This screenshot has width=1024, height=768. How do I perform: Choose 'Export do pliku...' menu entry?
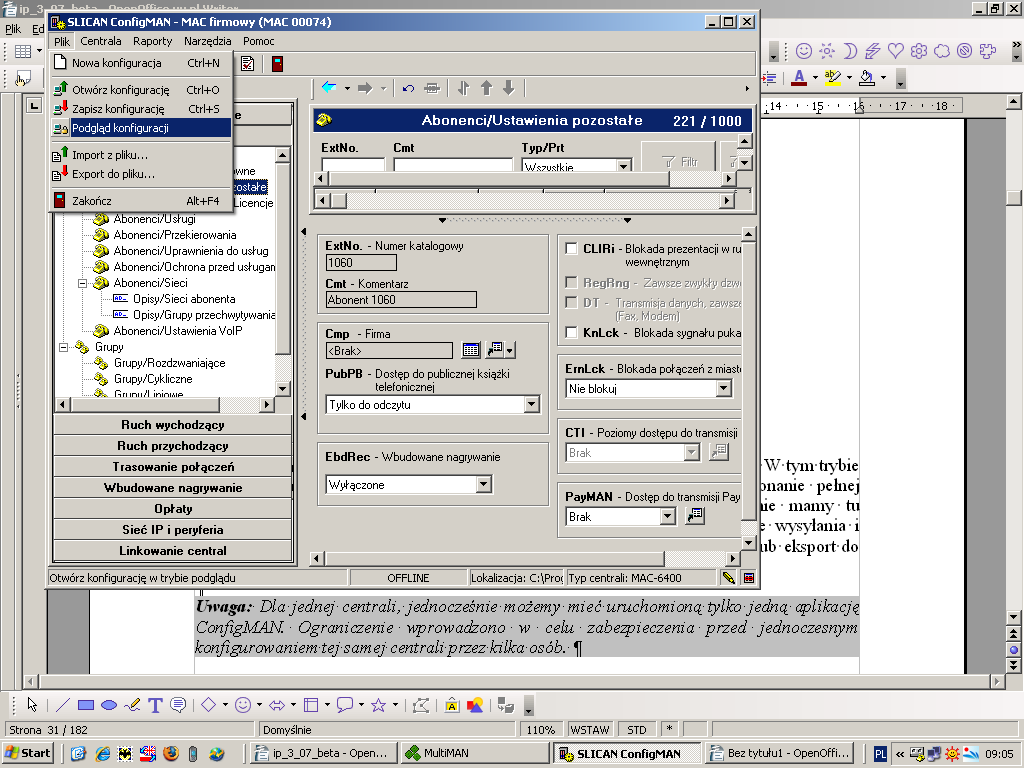click(141, 174)
